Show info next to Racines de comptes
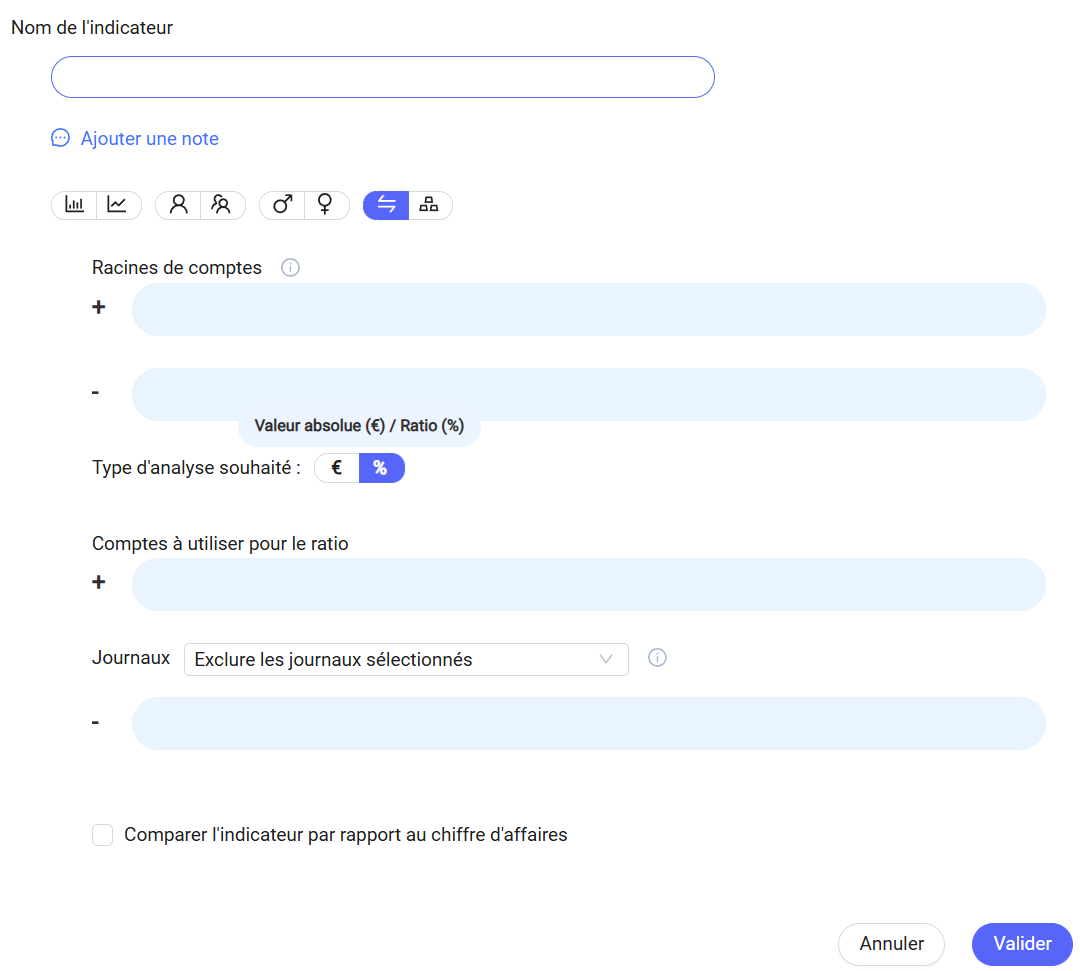This screenshot has height=971, width=1080. (x=290, y=268)
